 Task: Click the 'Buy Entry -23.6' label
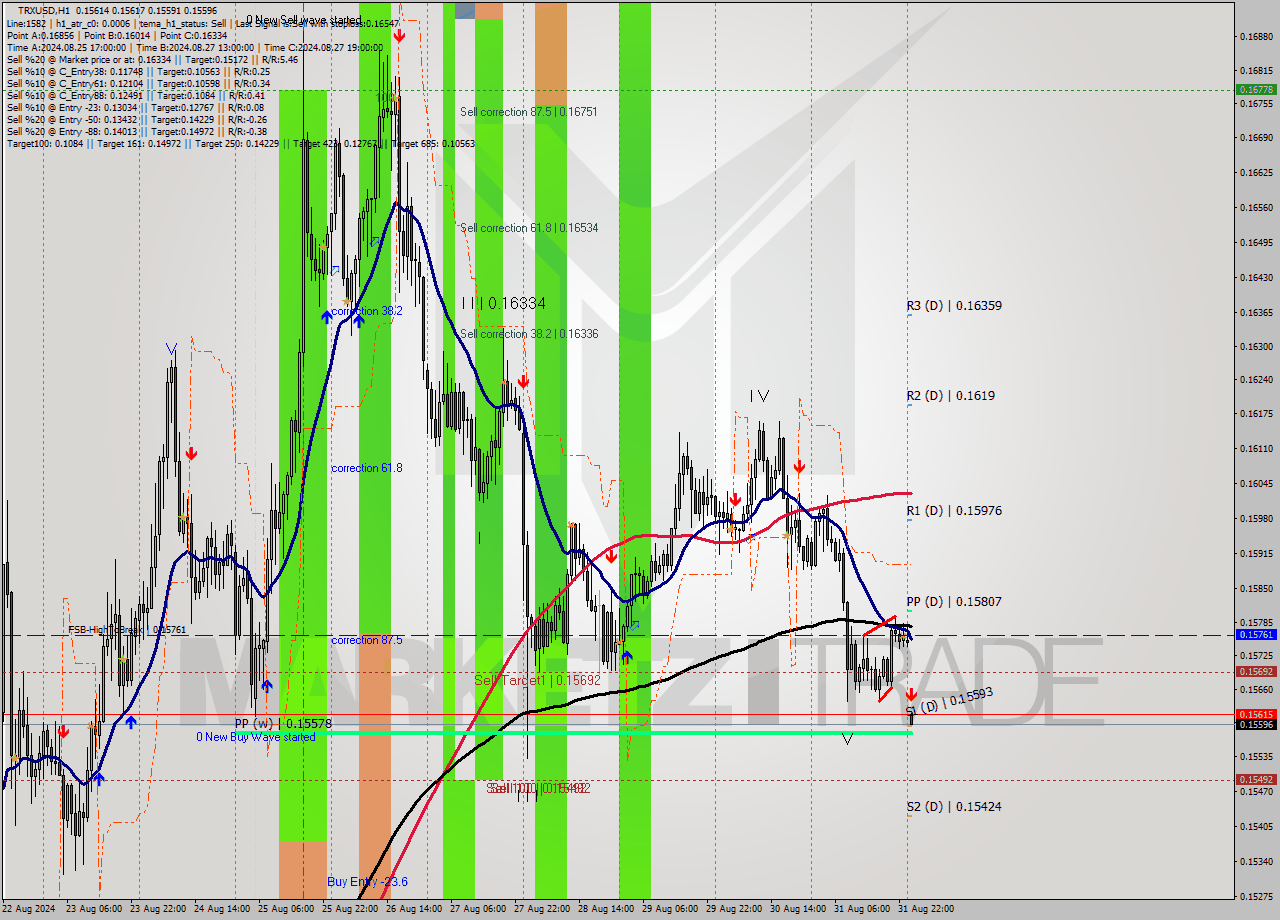click(367, 882)
